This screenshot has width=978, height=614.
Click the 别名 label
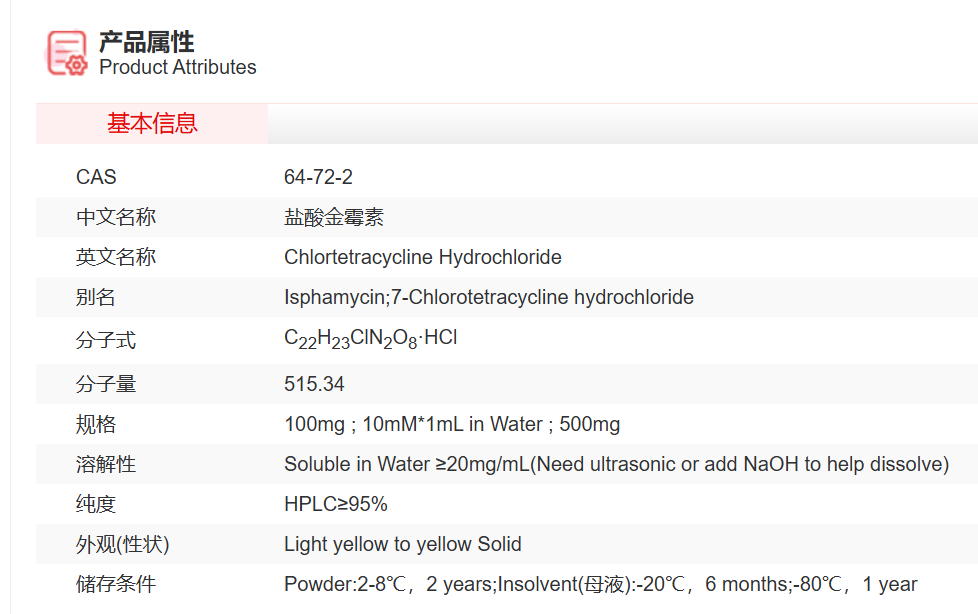pyautogui.click(x=96, y=297)
